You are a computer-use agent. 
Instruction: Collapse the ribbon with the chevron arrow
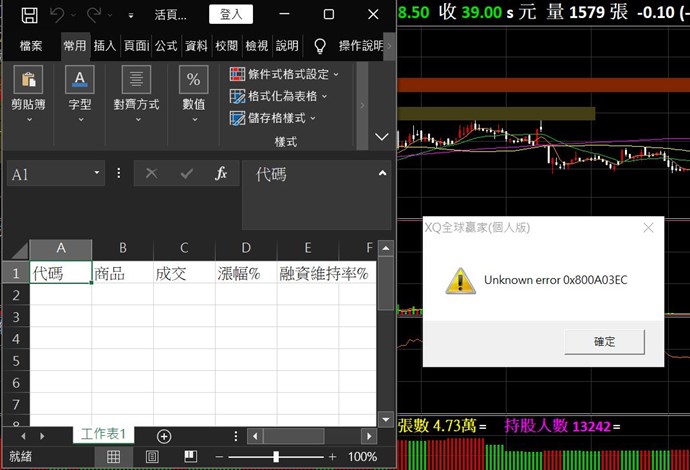tap(382, 137)
